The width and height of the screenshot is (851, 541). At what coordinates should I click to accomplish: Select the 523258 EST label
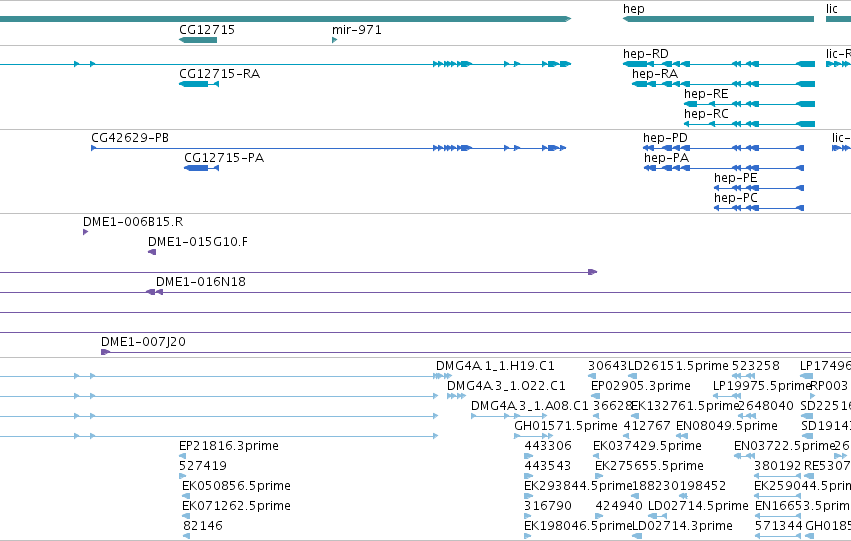pyautogui.click(x=756, y=366)
